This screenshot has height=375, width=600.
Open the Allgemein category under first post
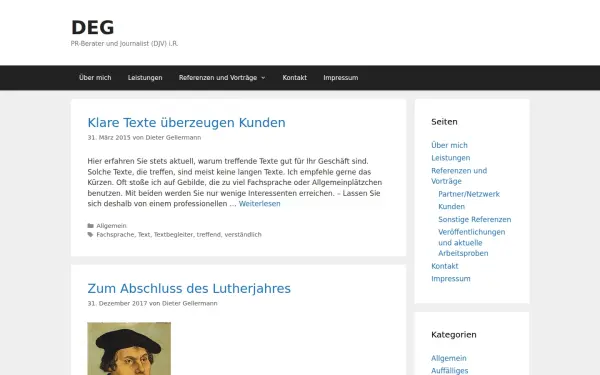(x=111, y=226)
